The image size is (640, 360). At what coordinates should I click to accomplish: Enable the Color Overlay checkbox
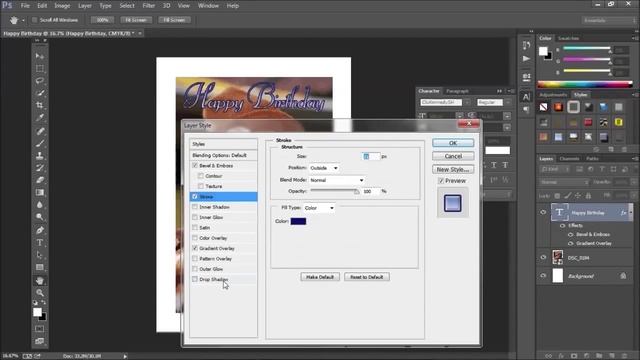(x=195, y=238)
